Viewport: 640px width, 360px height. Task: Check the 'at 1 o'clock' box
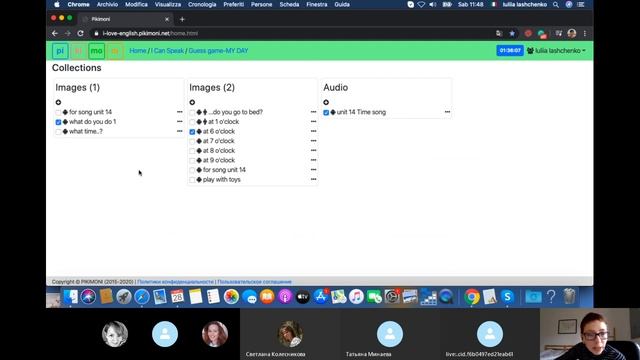[x=192, y=122]
